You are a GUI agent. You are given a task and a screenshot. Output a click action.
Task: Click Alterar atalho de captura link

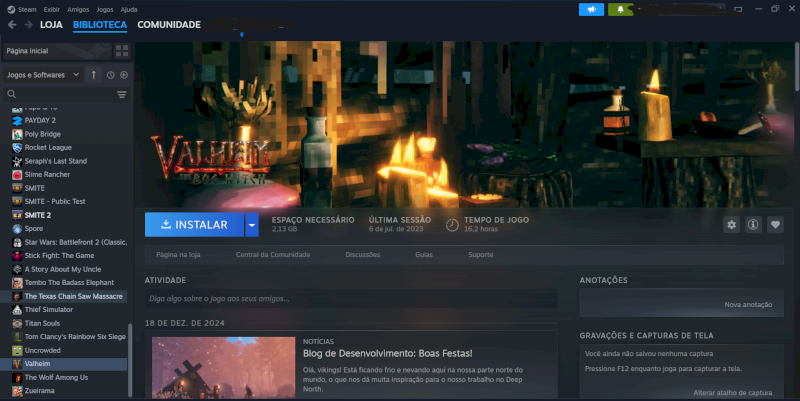point(733,393)
